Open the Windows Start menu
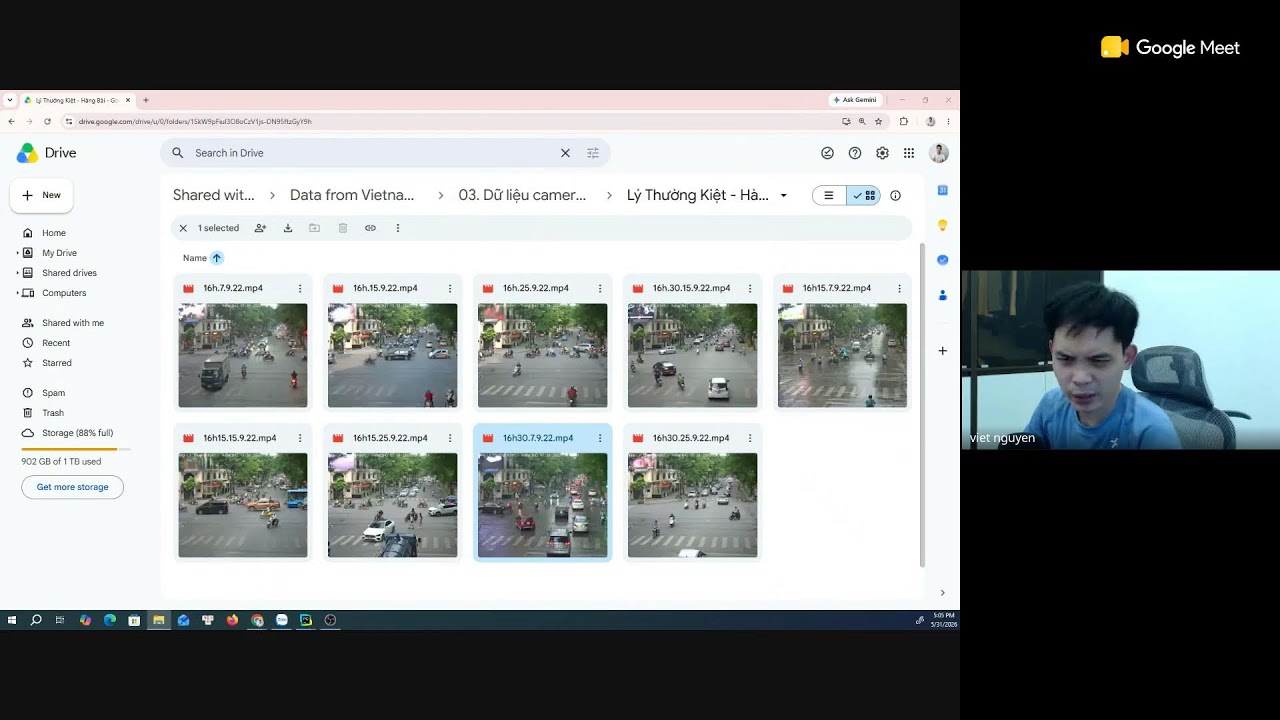Screen dimensions: 1280x720 coord(12,620)
